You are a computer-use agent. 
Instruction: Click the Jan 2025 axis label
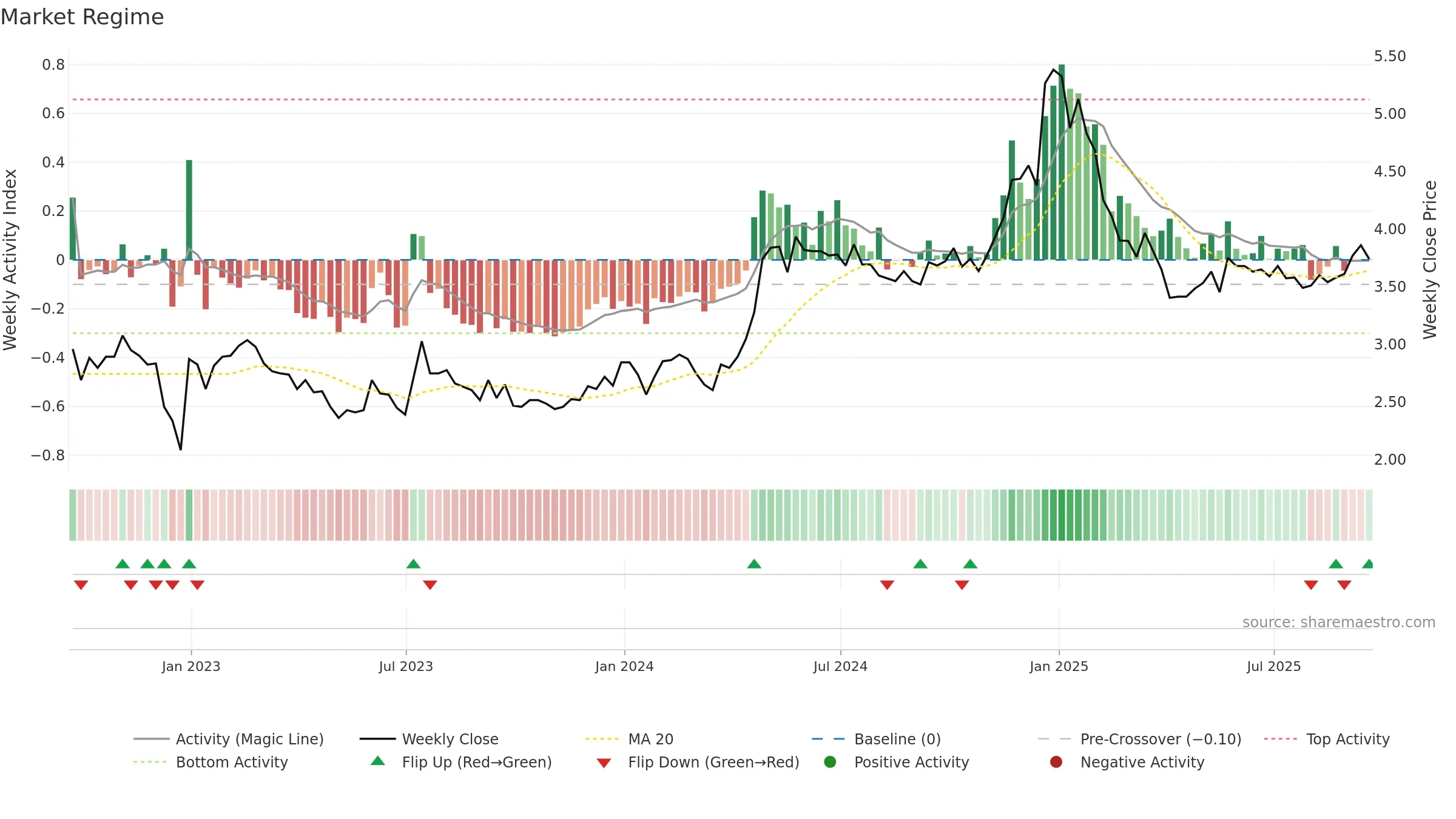(1059, 666)
